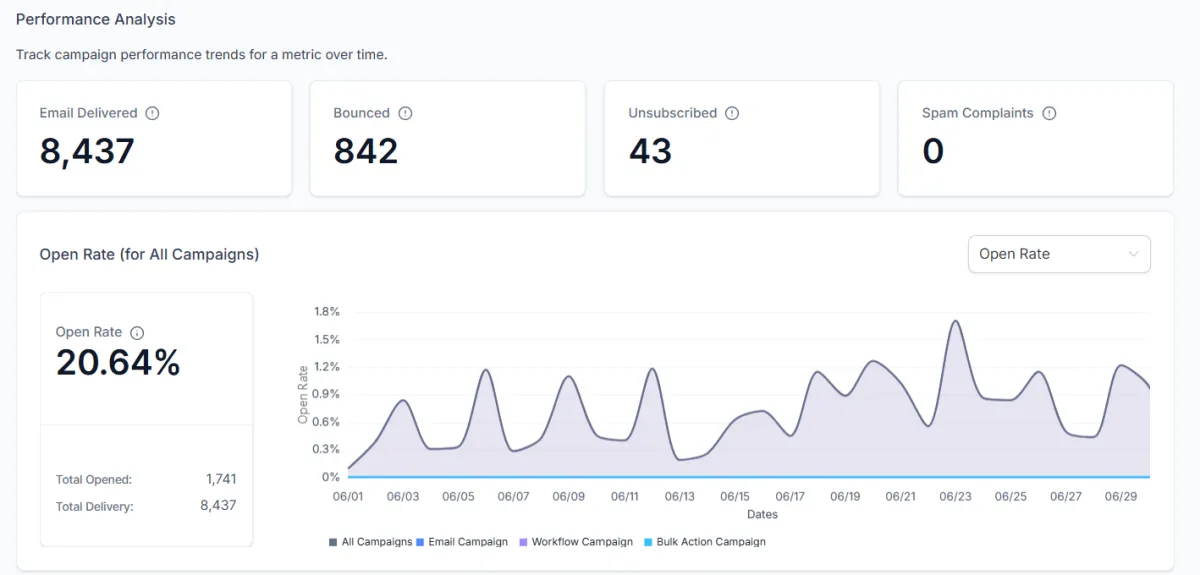
Task: Select the Bounced 842 stat card
Action: 447,138
